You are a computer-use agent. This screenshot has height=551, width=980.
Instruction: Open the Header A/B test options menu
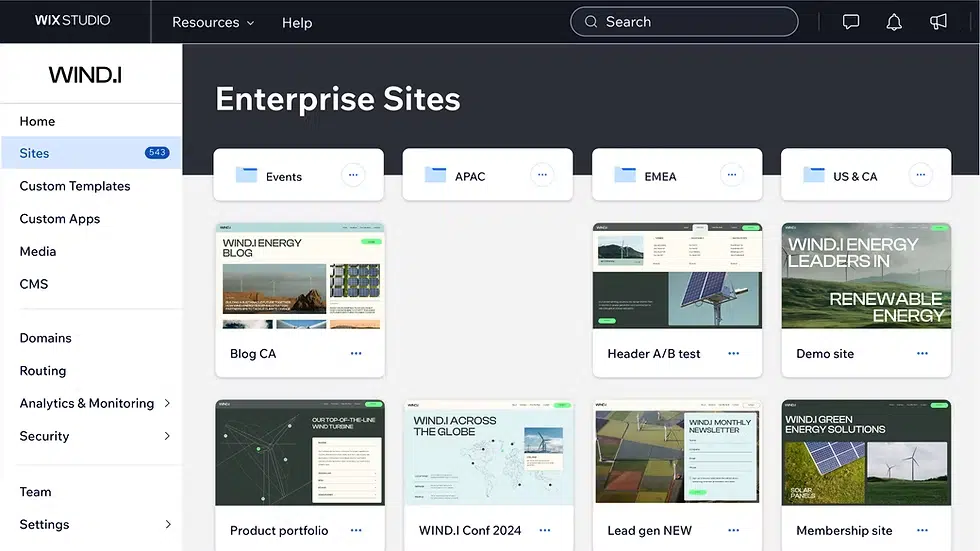click(x=733, y=354)
